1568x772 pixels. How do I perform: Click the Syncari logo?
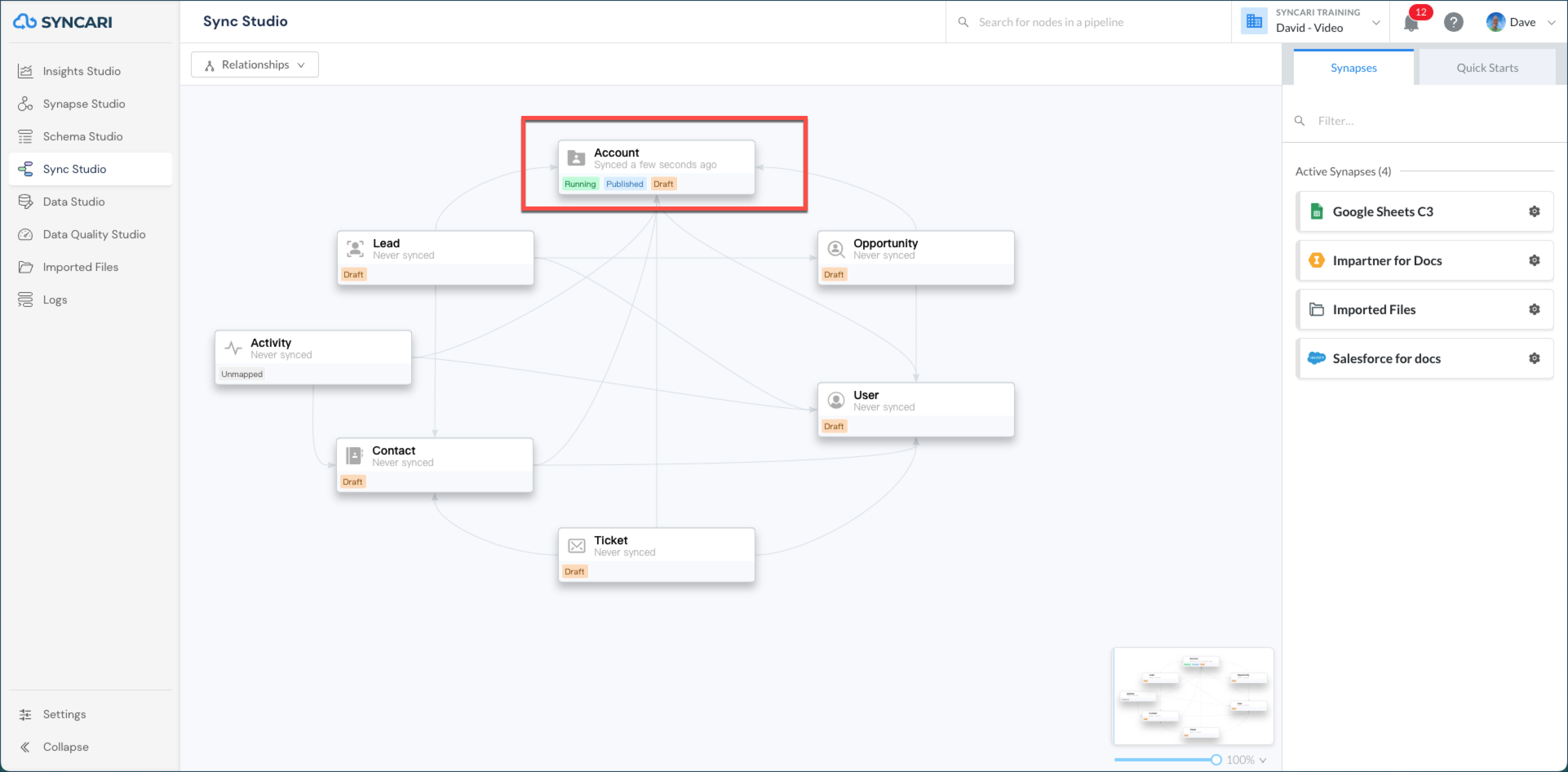point(63,22)
